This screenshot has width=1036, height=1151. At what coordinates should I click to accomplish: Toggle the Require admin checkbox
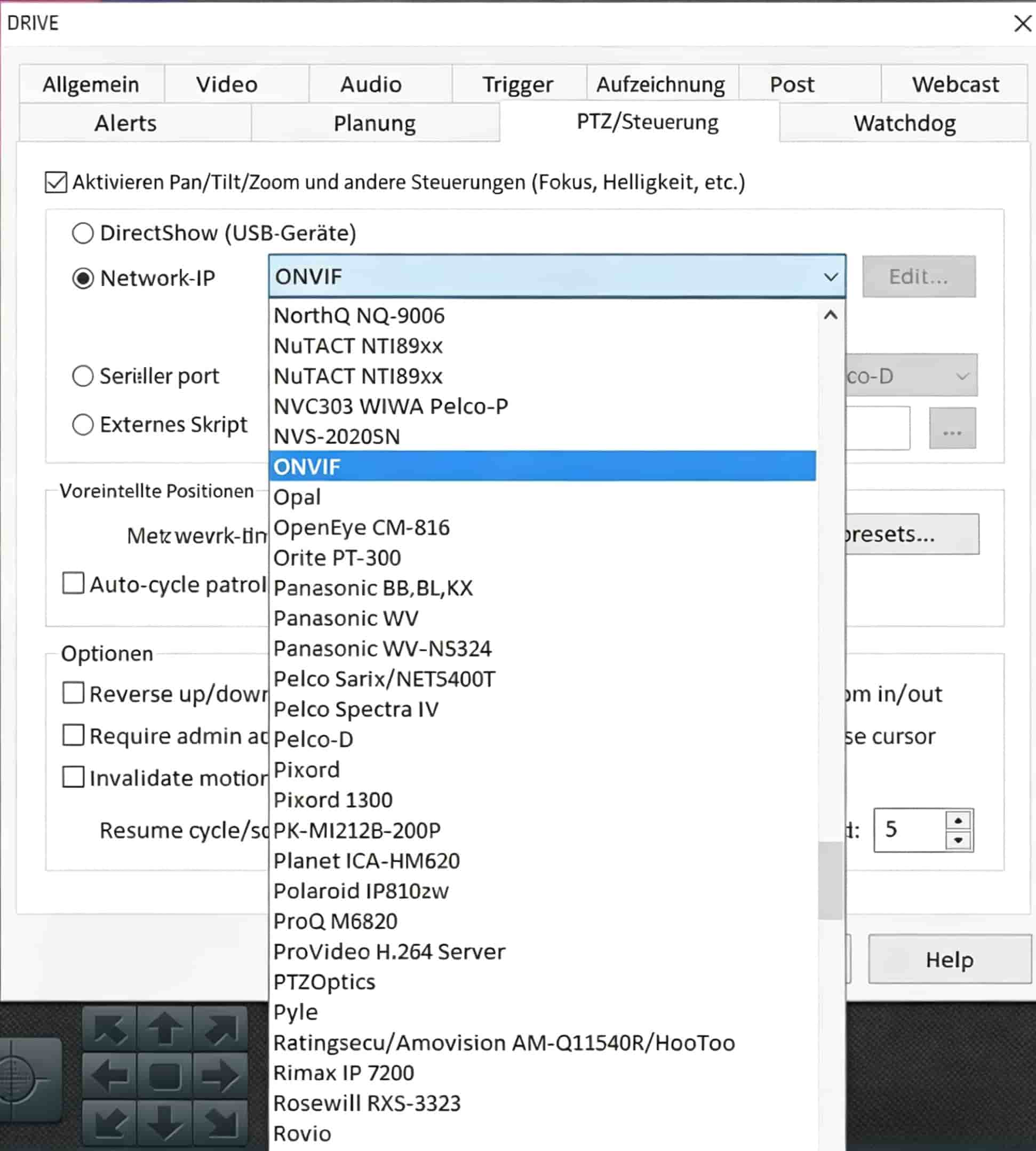pos(73,735)
